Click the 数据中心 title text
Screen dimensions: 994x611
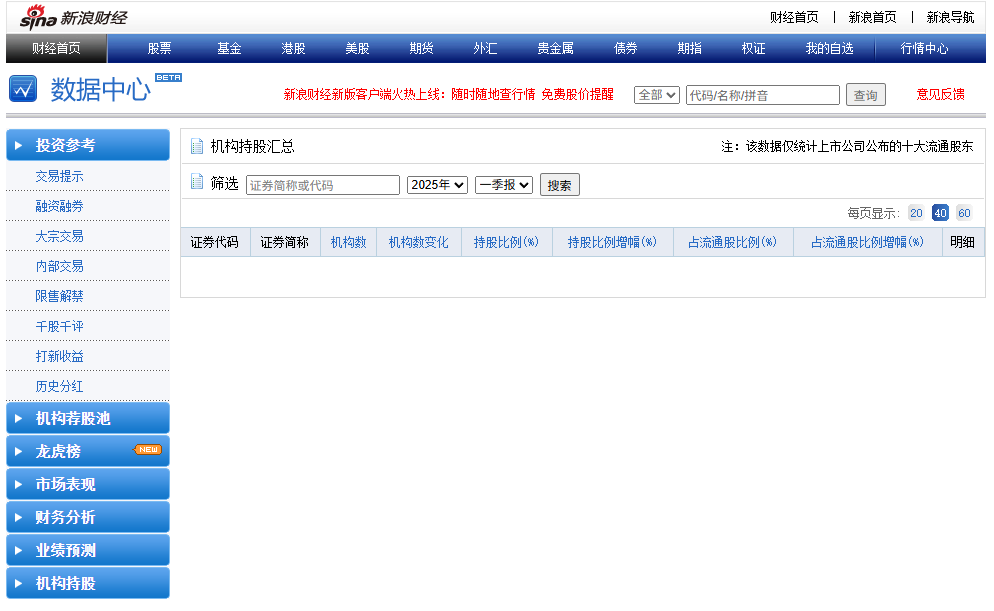(100, 89)
